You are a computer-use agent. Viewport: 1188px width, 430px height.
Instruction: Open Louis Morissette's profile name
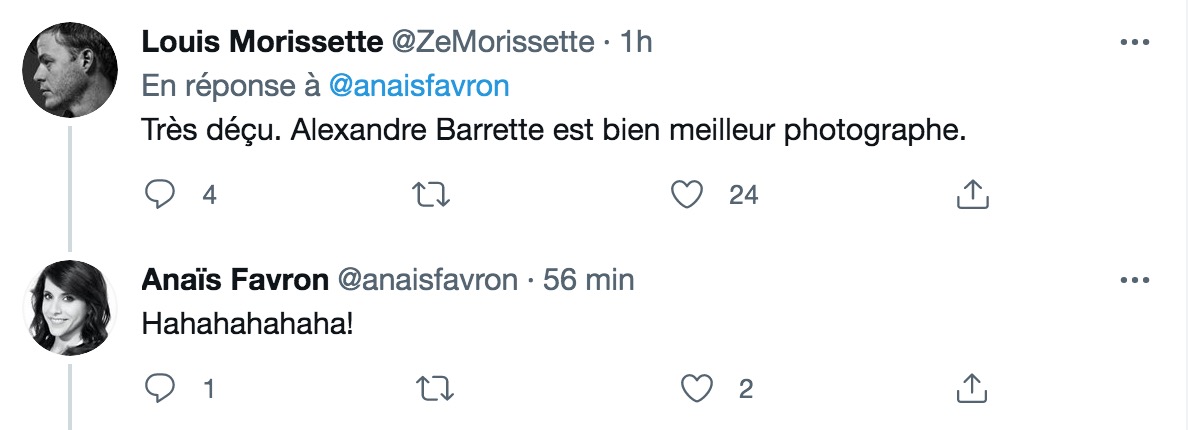[262, 42]
